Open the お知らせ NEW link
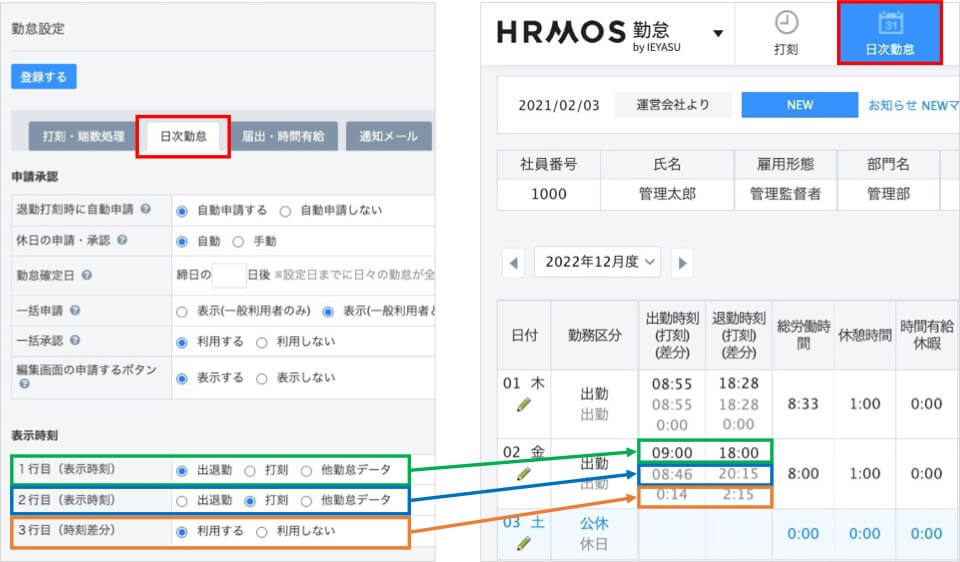The height and width of the screenshot is (562, 960). click(913, 105)
